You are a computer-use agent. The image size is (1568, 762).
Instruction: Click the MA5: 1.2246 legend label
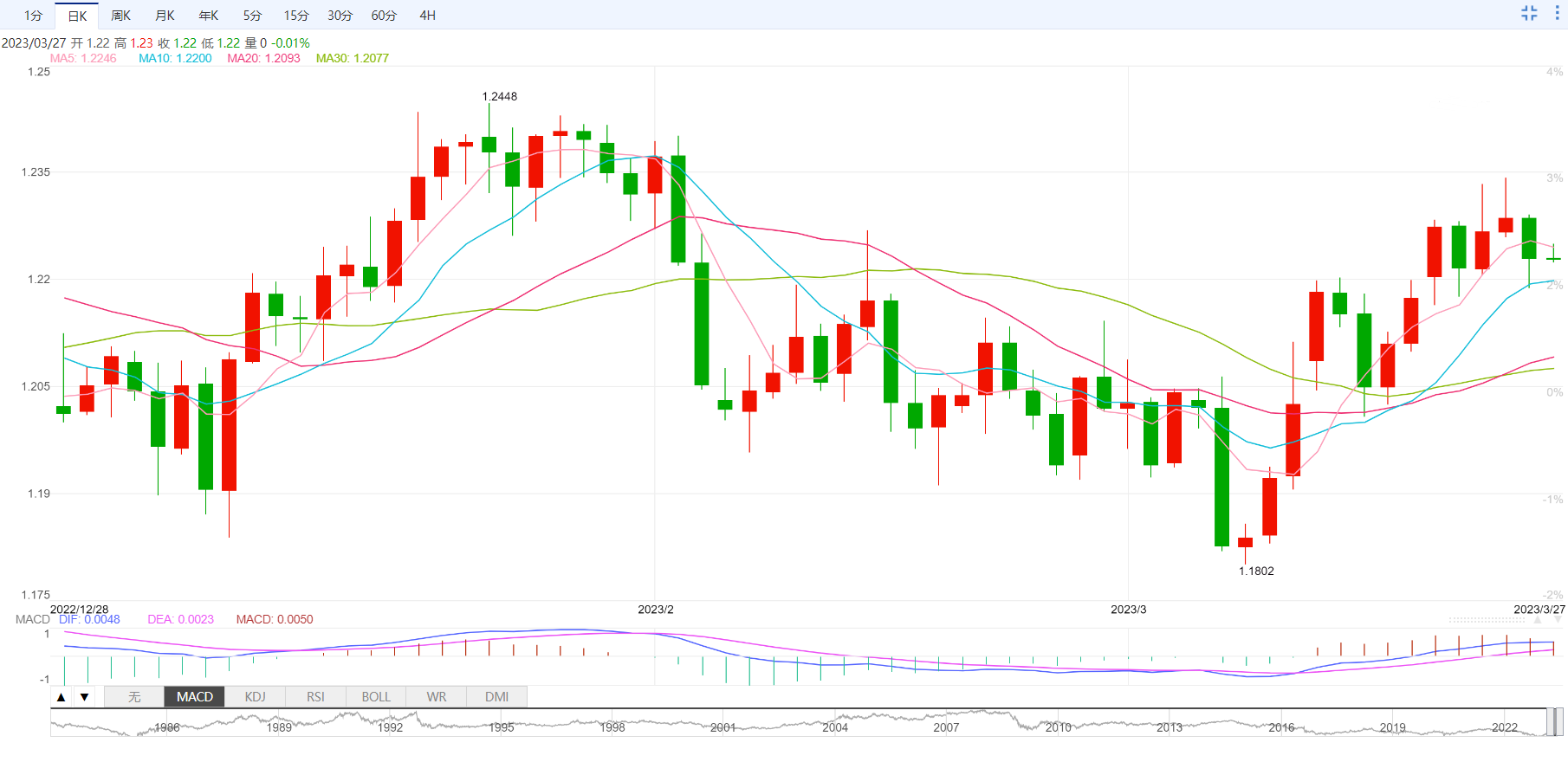(83, 58)
